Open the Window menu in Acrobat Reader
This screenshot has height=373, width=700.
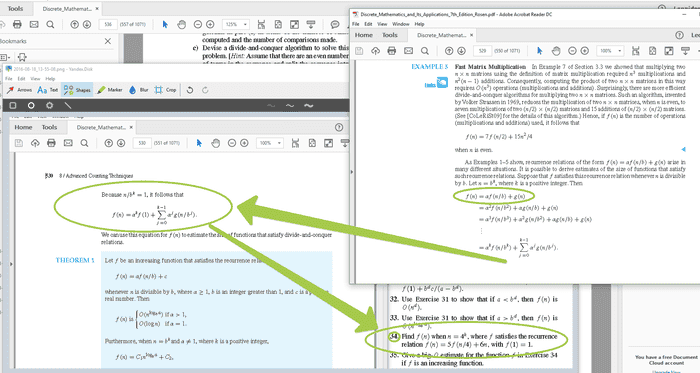pos(400,24)
